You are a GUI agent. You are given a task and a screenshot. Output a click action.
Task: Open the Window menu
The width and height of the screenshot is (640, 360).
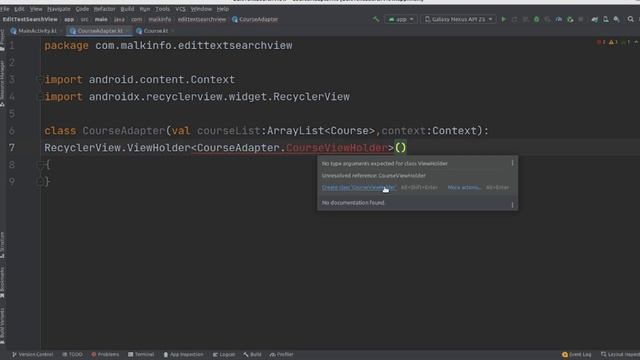[201, 9]
